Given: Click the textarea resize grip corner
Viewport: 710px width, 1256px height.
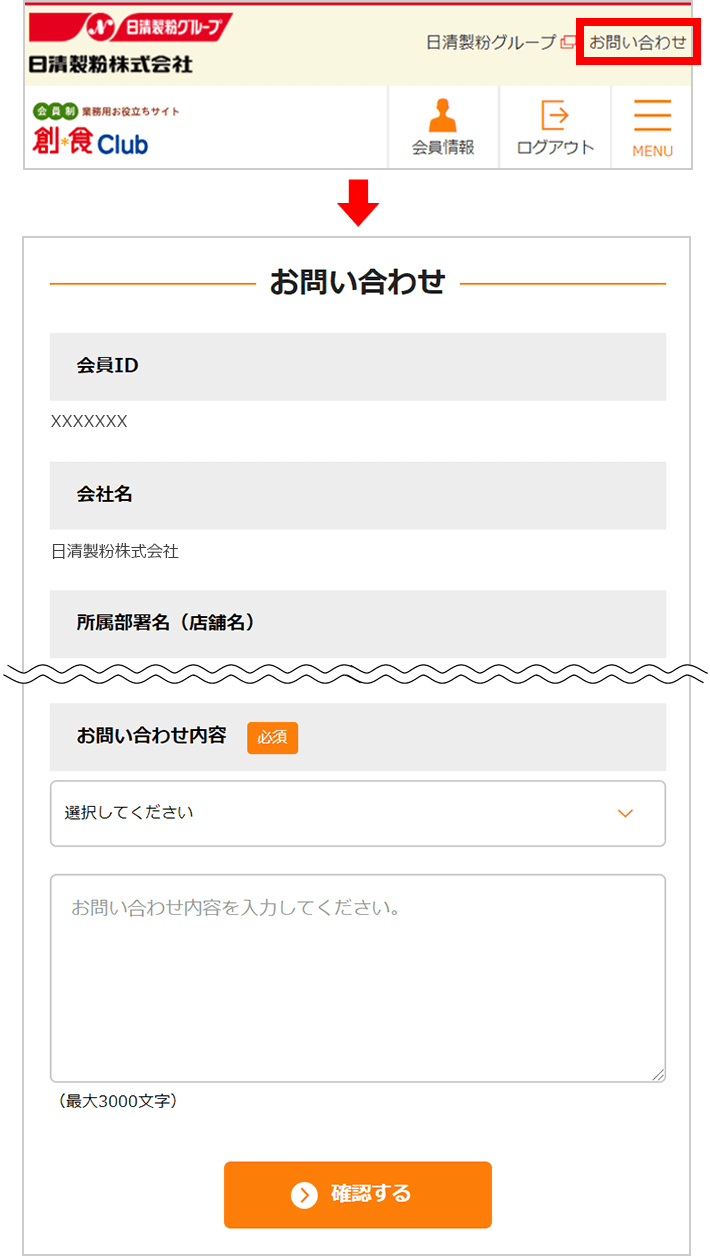Looking at the screenshot, I should coord(658,1074).
